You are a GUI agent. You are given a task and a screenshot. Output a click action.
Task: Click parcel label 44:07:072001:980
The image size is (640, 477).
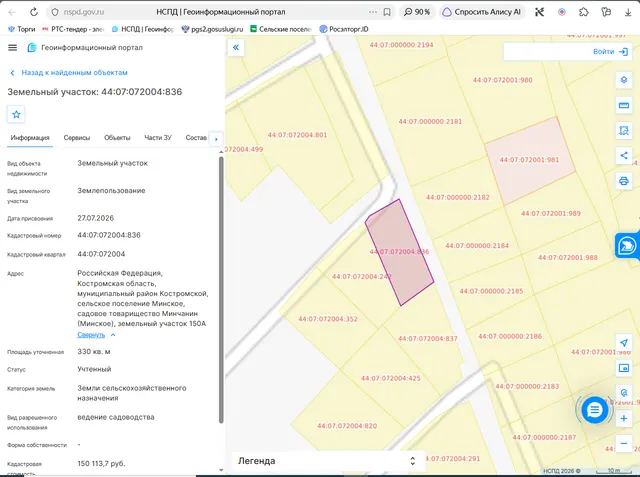click(x=502, y=80)
